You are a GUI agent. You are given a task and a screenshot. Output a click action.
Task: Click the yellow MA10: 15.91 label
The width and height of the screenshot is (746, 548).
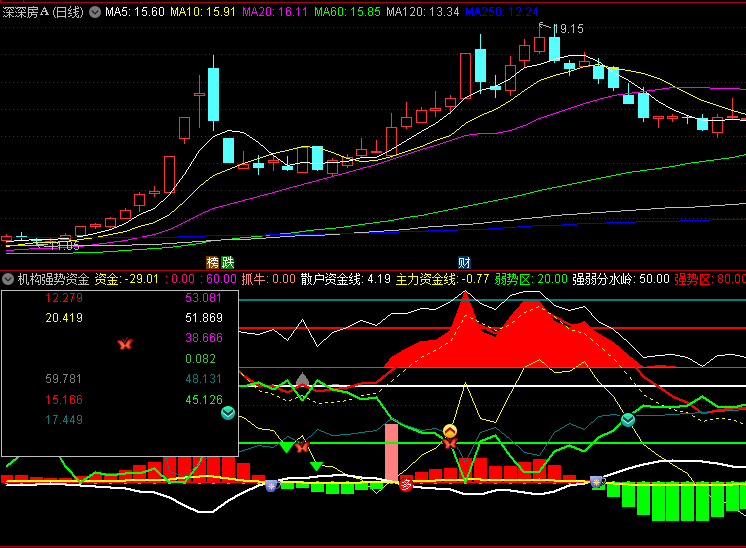(x=203, y=12)
